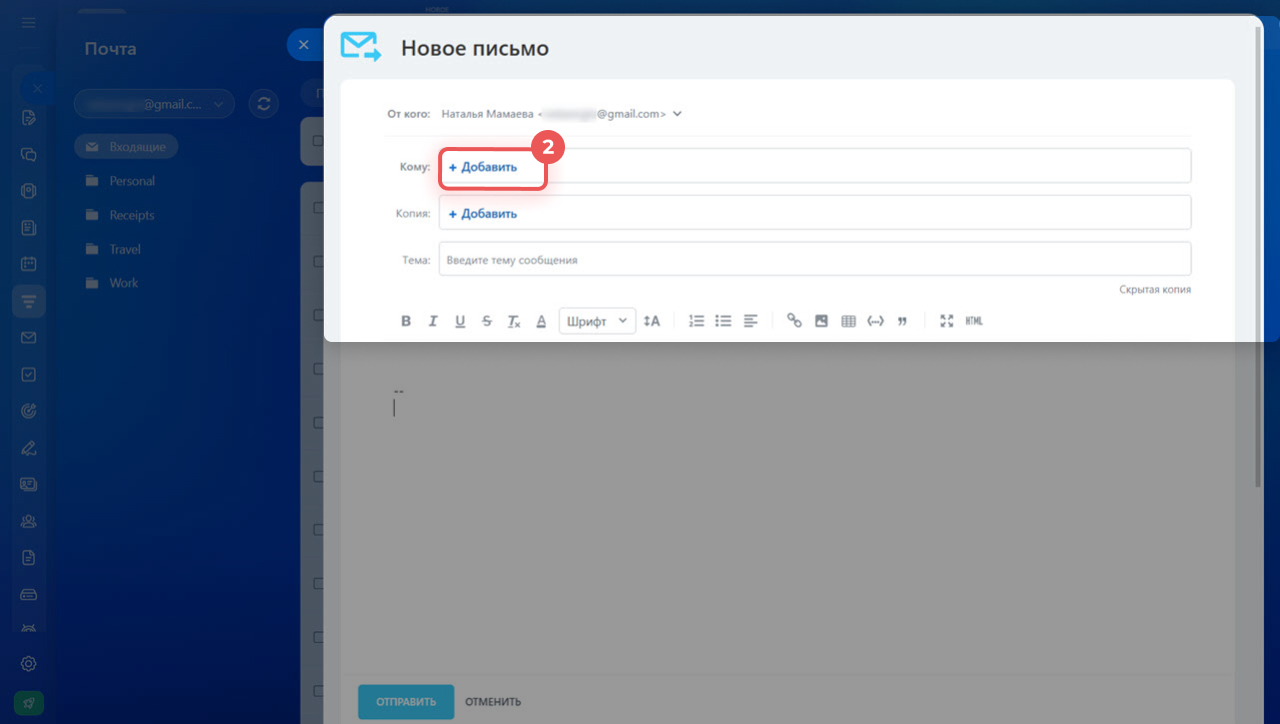Open the Входящие folder
1280x724 pixels.
click(x=126, y=147)
